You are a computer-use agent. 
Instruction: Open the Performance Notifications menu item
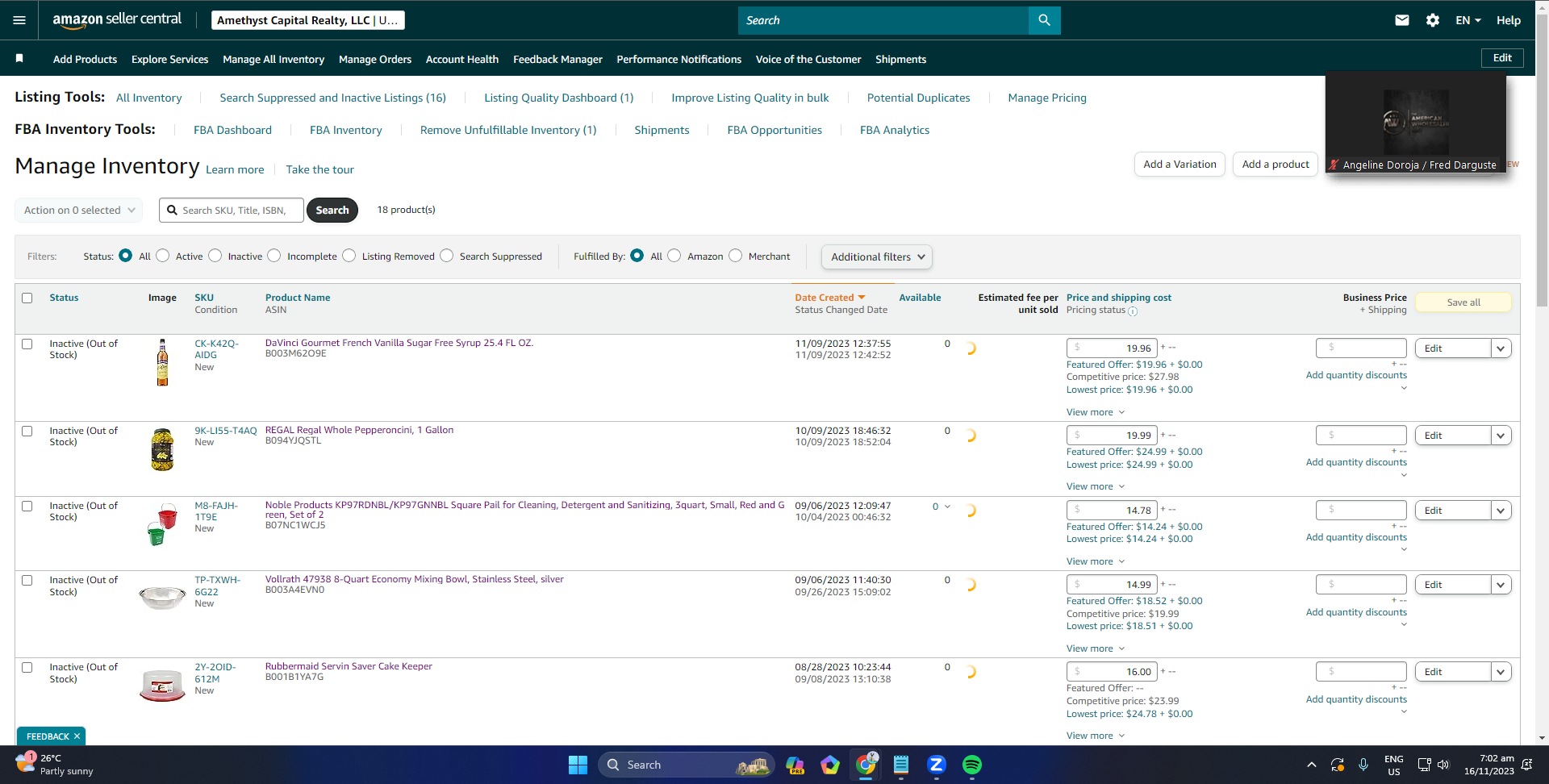coord(679,59)
